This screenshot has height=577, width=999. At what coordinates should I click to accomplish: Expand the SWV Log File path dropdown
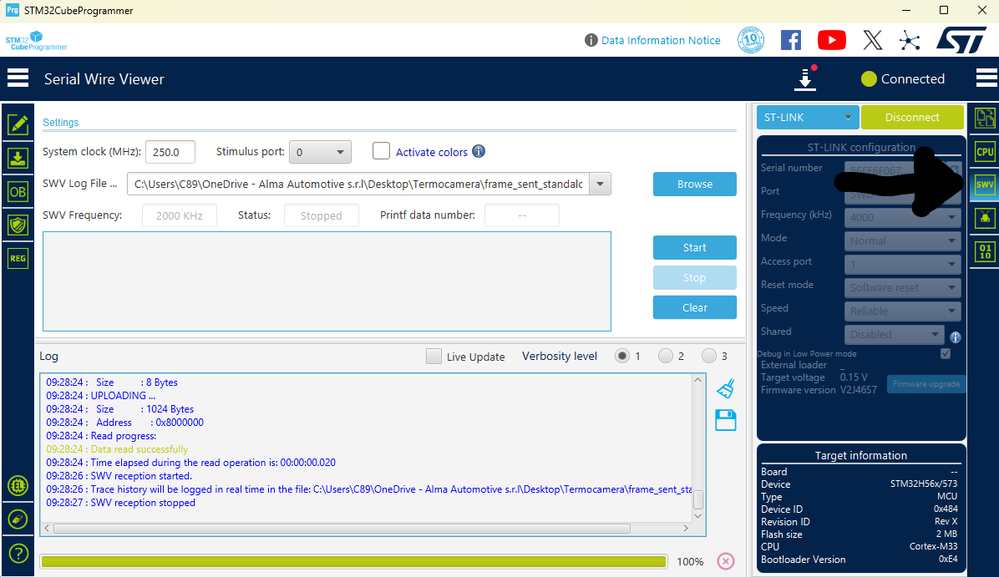coord(600,184)
